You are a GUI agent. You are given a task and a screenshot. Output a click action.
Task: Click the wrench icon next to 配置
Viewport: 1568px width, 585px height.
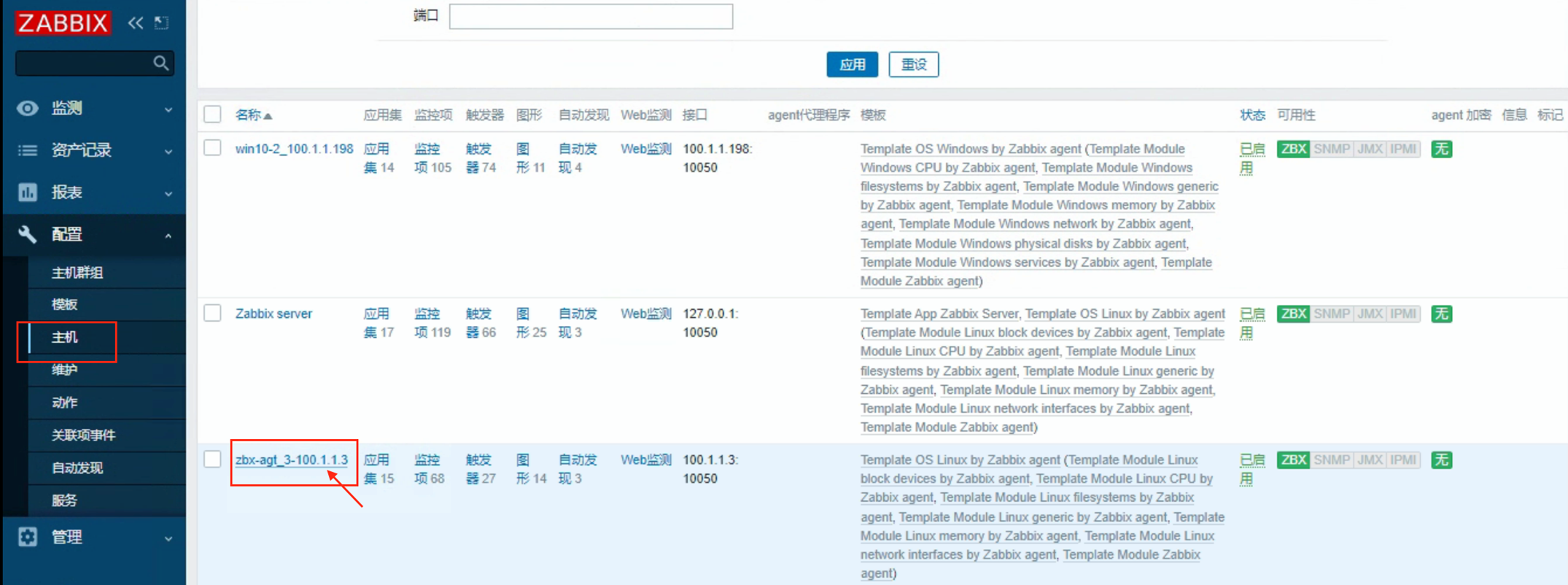click(x=28, y=234)
